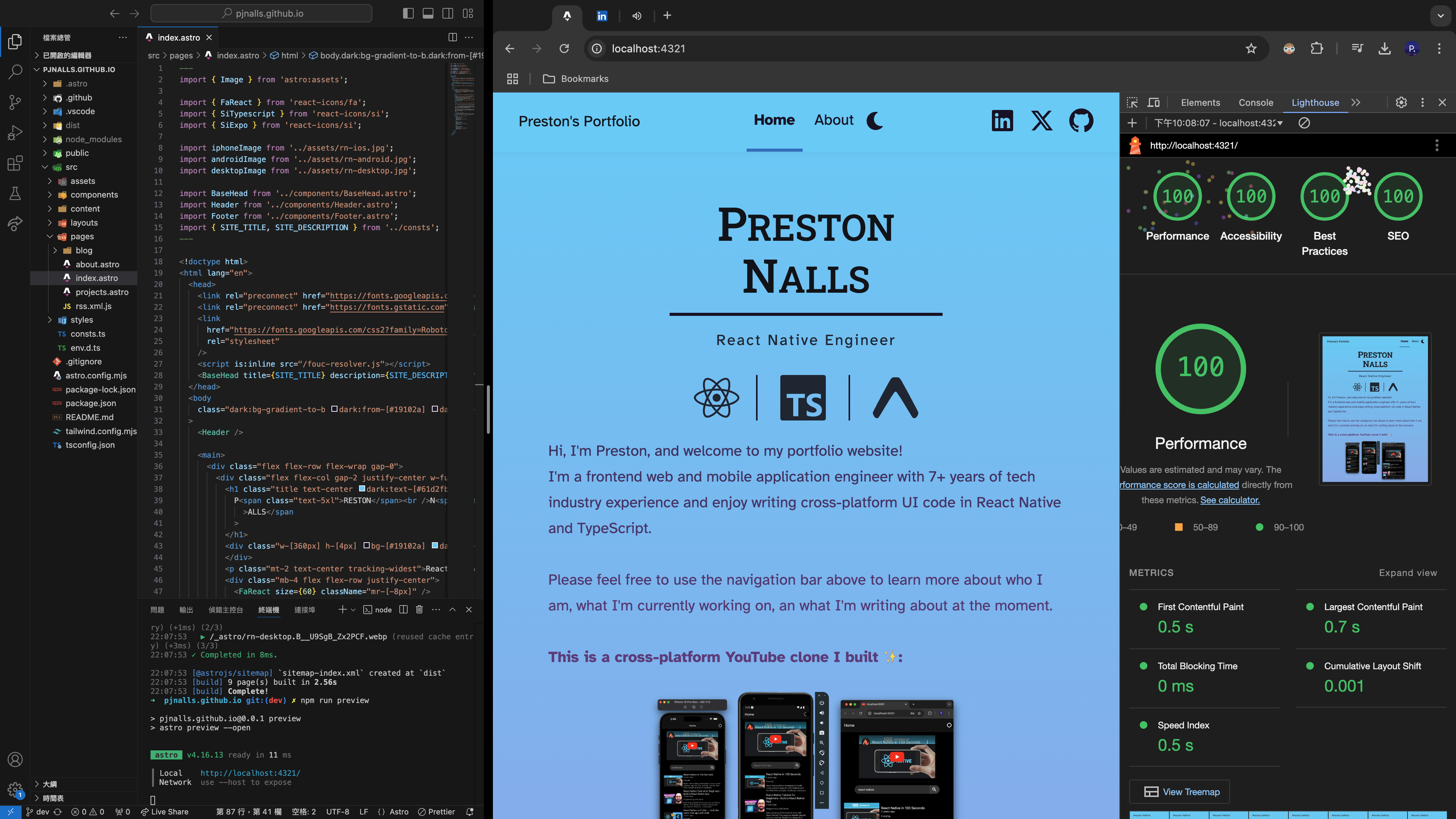Open the Extensions view
Image resolution: width=1456 pixels, height=819 pixels.
point(15,163)
